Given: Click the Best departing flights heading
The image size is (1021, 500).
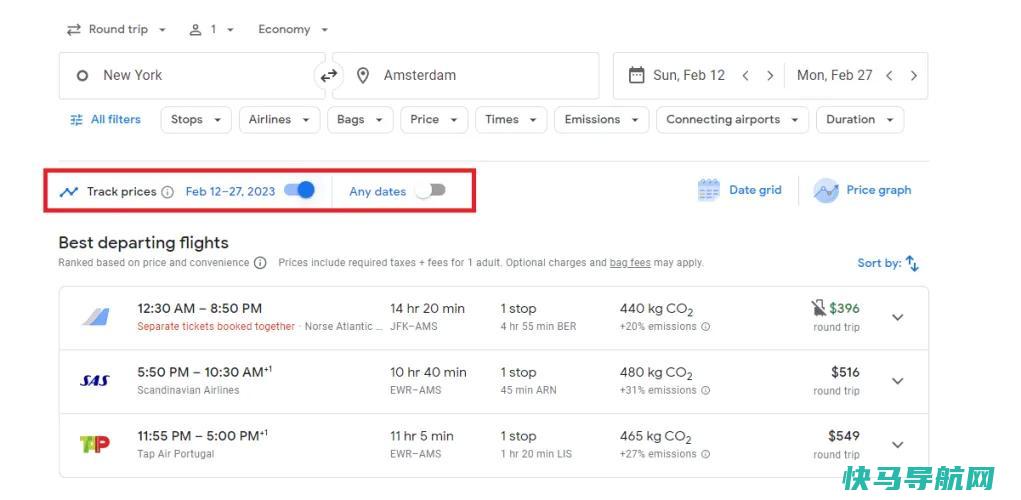Looking at the screenshot, I should coord(143,243).
